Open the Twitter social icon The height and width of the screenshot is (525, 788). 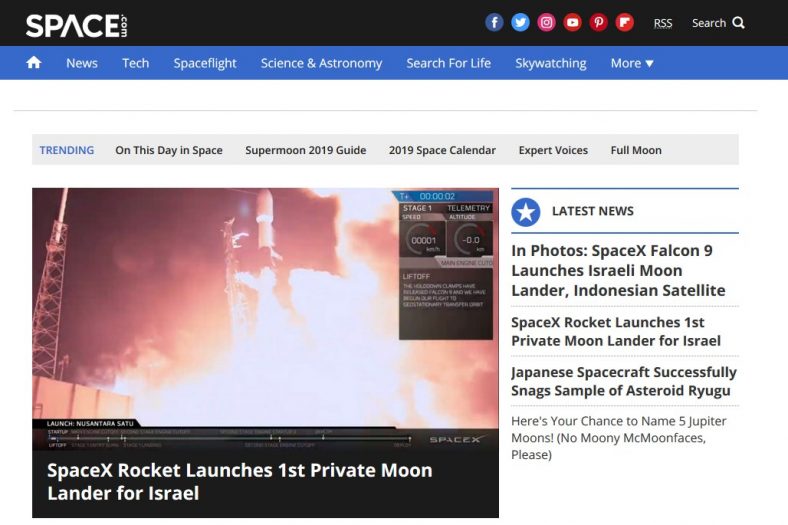(521, 23)
